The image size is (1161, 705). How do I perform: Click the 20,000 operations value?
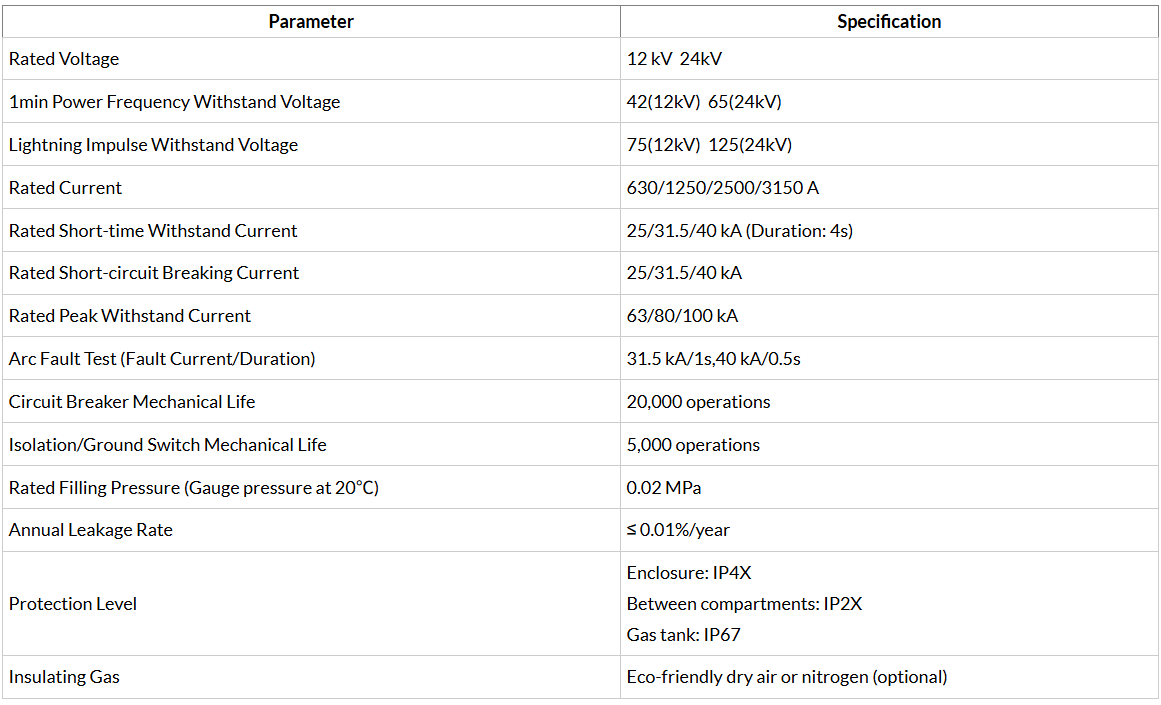(698, 402)
